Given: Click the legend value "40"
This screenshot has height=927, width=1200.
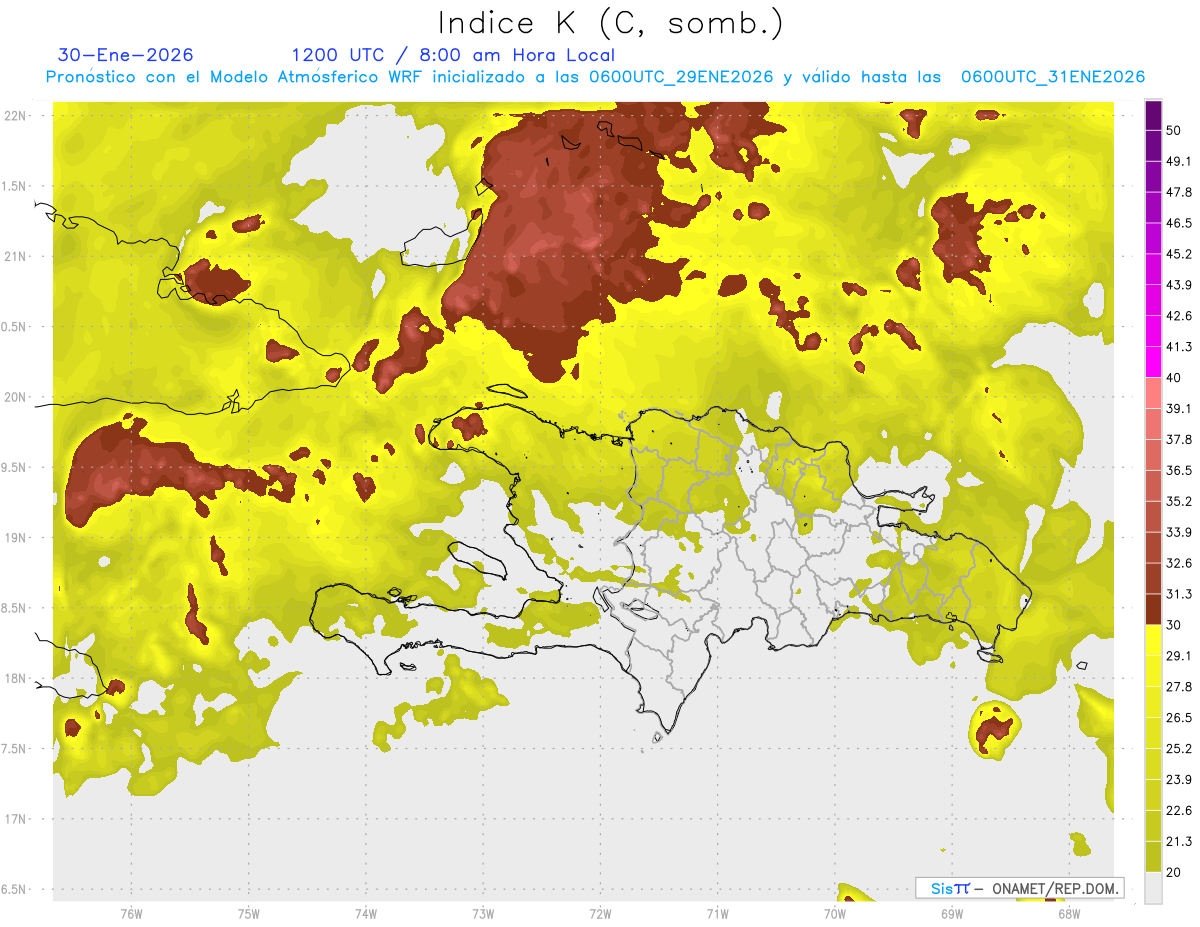Looking at the screenshot, I should 1175,378.
